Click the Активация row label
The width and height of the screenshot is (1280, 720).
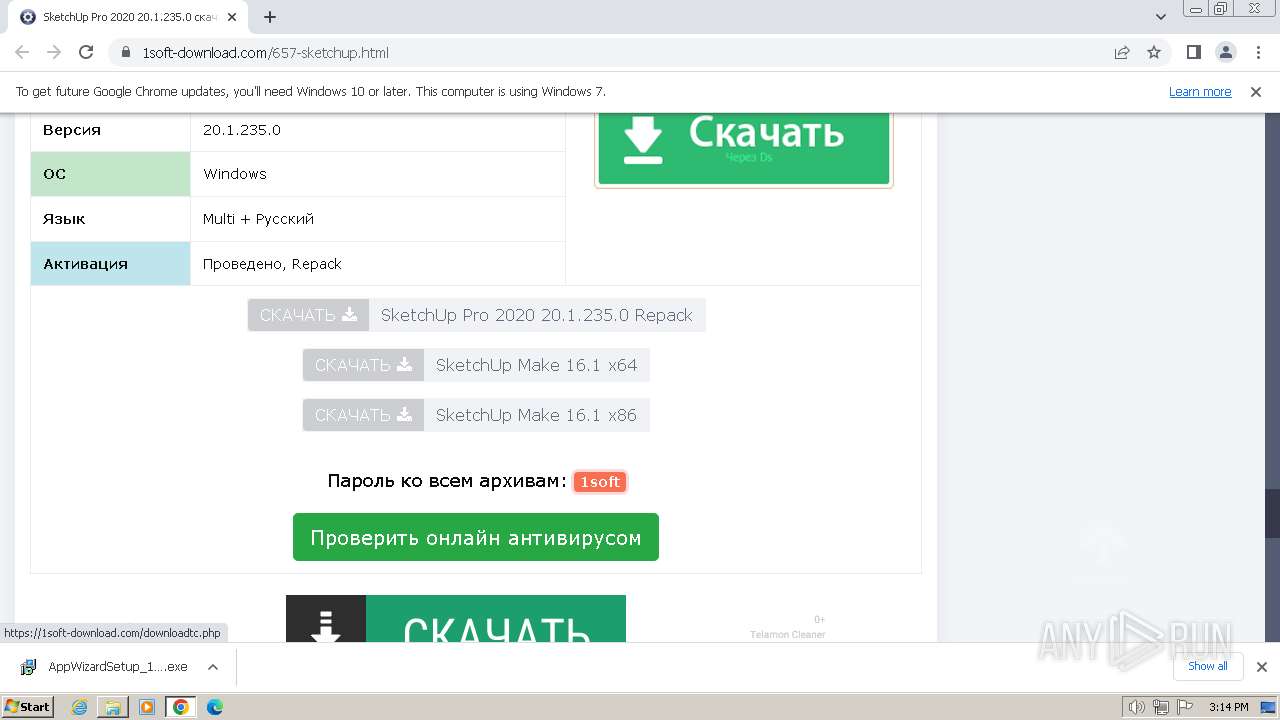[111, 264]
